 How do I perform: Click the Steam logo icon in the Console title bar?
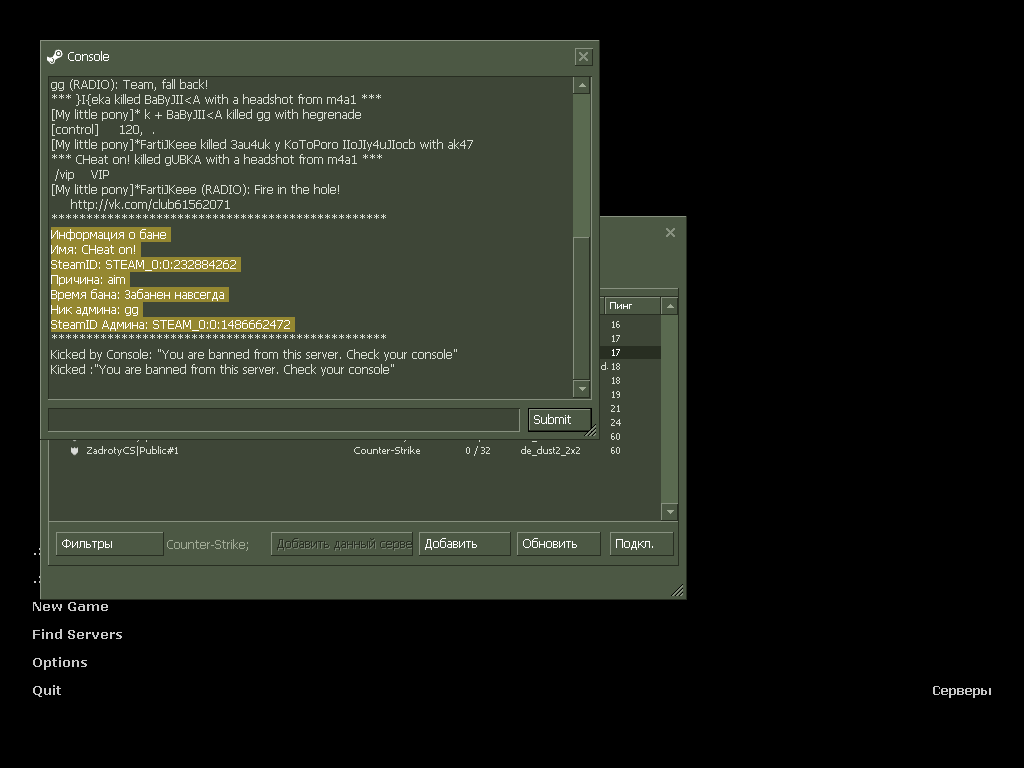(55, 57)
